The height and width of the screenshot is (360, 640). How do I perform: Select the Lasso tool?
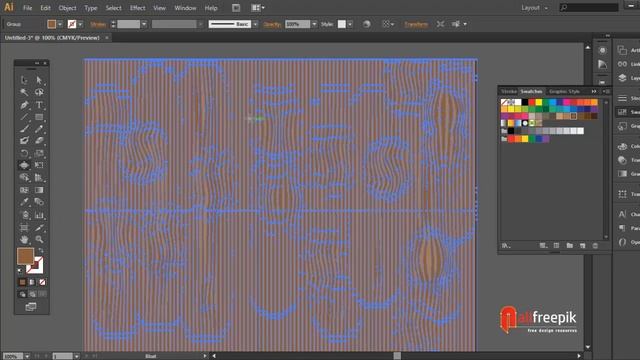pos(39,92)
